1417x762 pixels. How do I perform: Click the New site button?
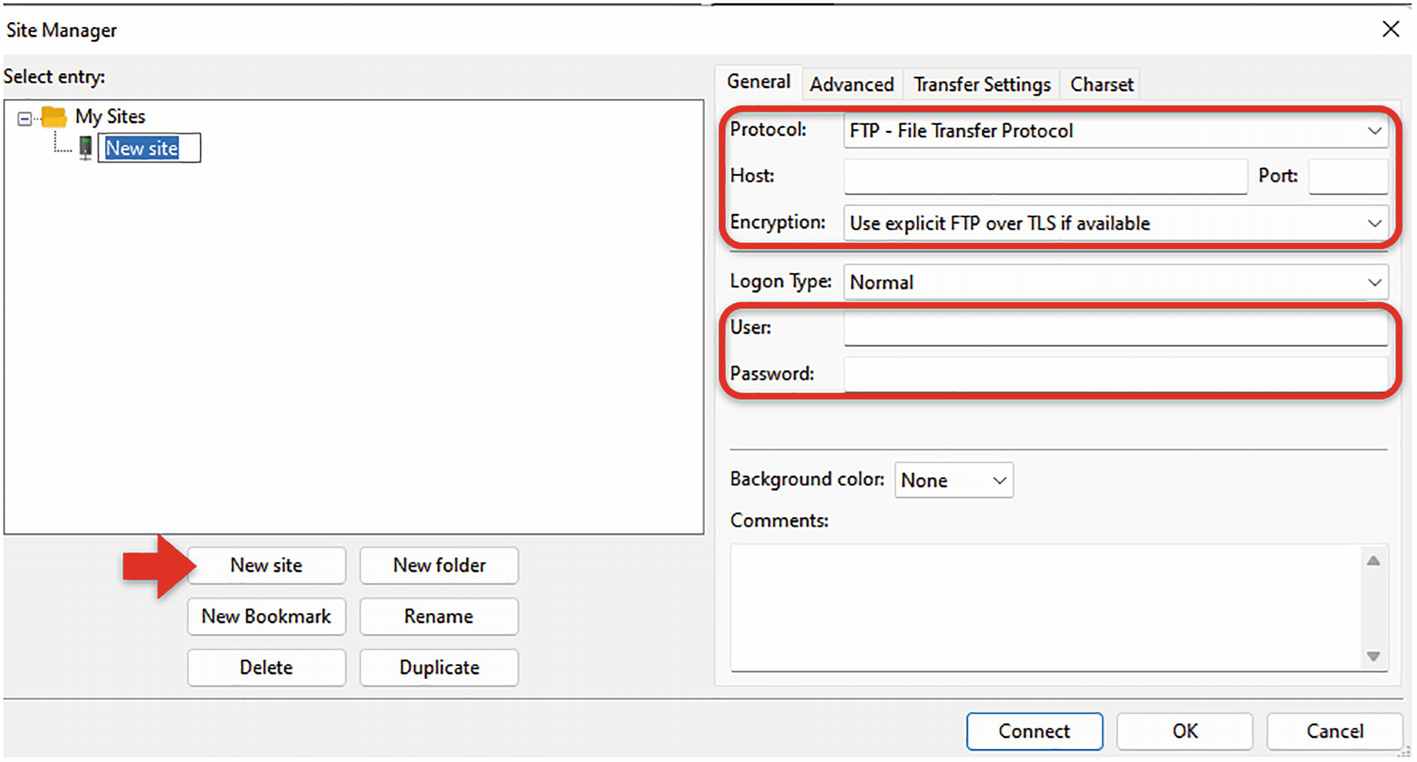[x=266, y=565]
